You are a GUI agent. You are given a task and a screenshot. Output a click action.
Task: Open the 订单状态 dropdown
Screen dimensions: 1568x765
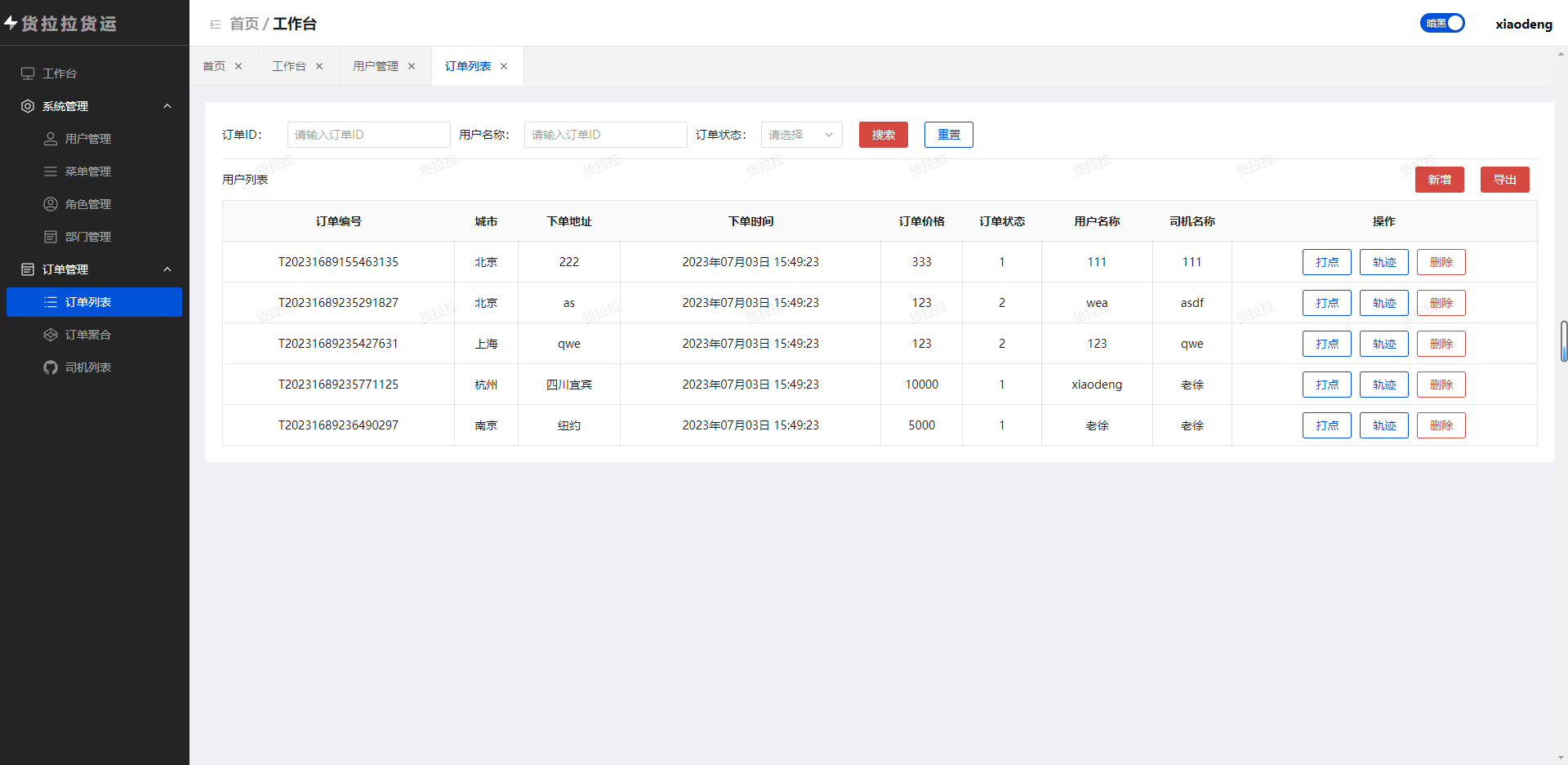[x=802, y=135]
